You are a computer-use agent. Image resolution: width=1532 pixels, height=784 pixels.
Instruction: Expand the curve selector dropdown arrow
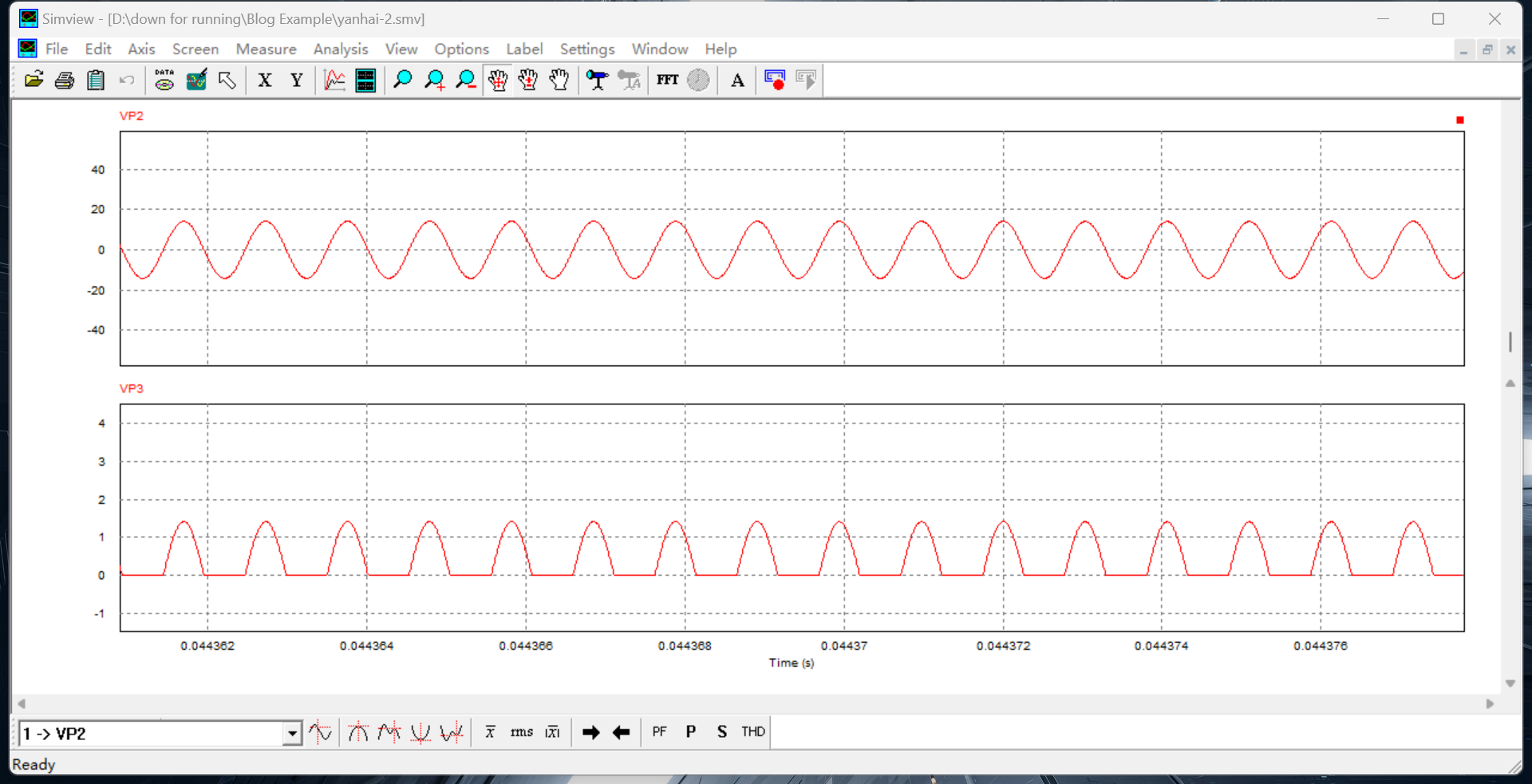point(293,734)
